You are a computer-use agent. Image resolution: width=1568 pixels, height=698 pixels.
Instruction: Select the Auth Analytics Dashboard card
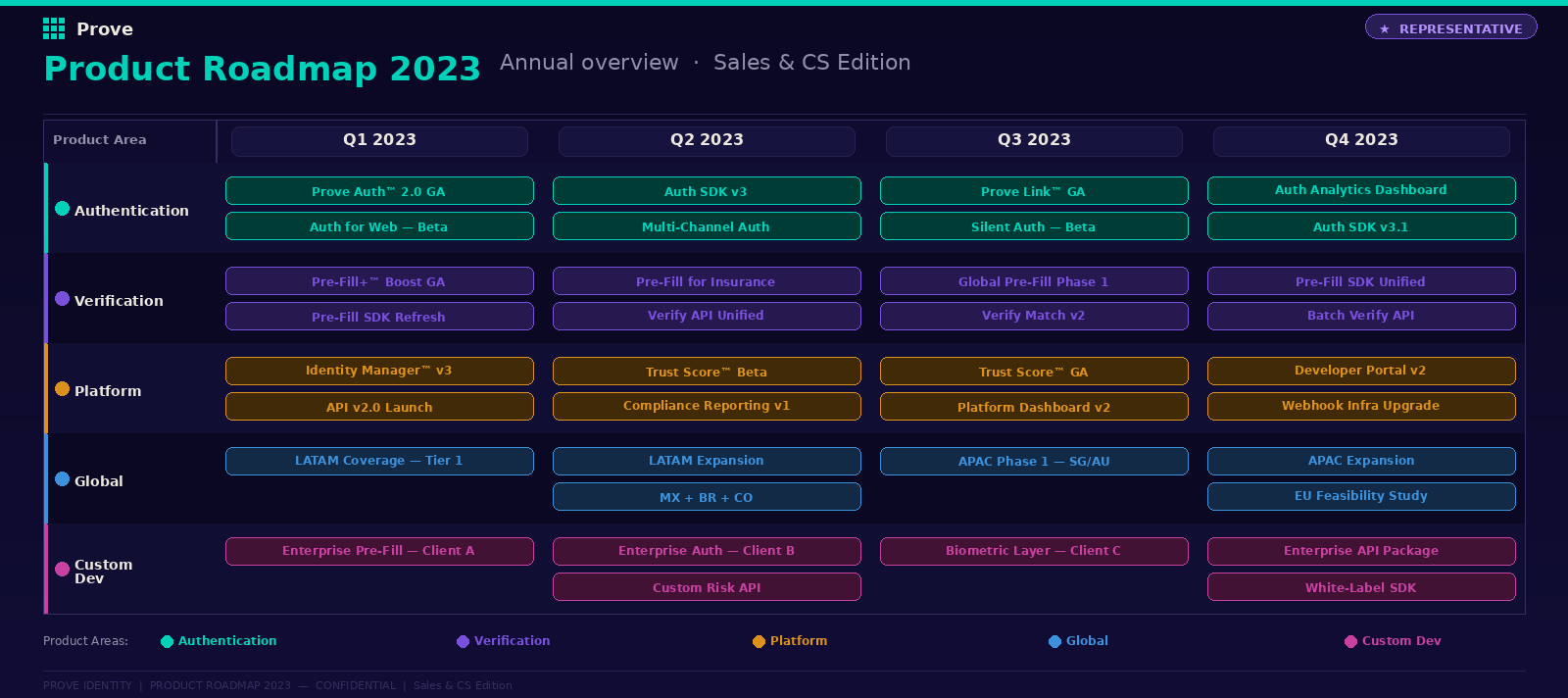click(x=1361, y=191)
